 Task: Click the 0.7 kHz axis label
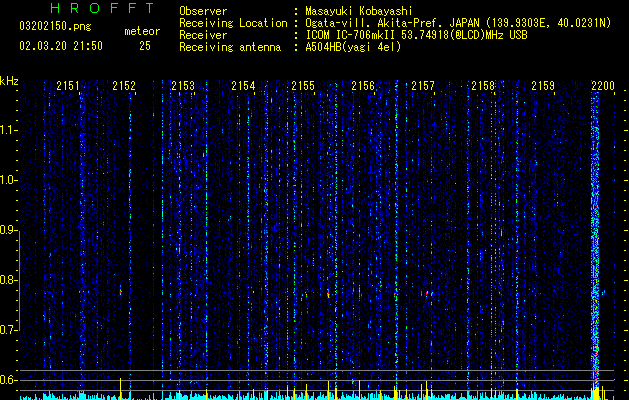pos(8,330)
